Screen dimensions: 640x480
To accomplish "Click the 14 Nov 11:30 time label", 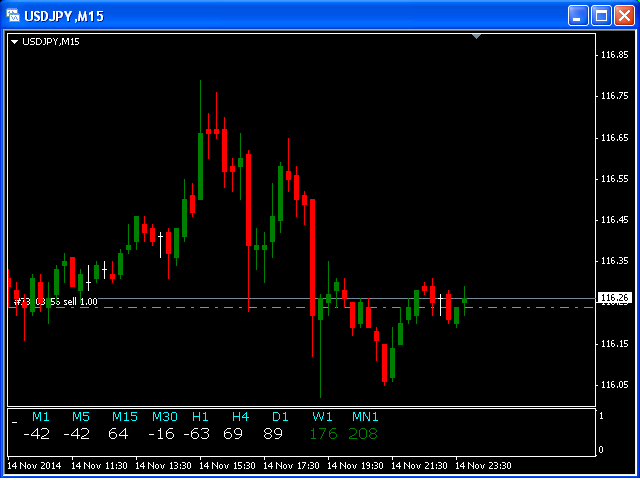I will tap(100, 466).
